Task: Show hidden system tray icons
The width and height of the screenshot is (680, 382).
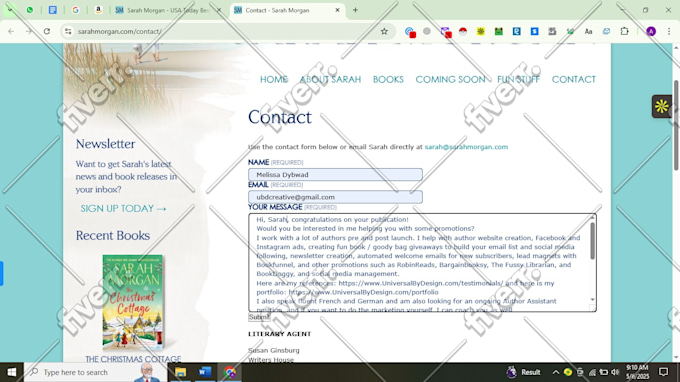Action: point(556,372)
